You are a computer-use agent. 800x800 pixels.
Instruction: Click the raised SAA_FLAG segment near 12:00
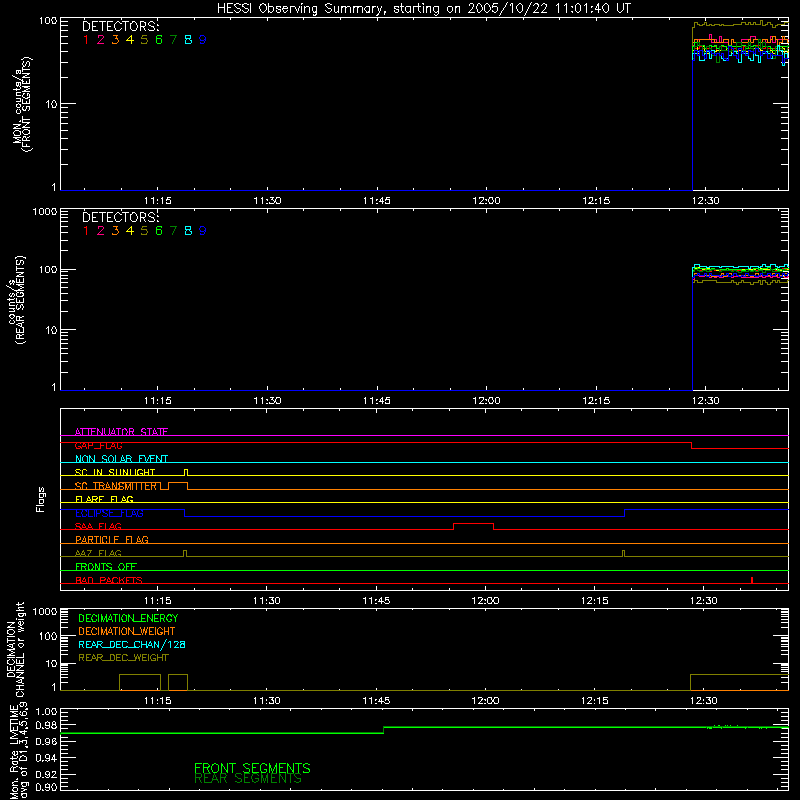(x=473, y=523)
